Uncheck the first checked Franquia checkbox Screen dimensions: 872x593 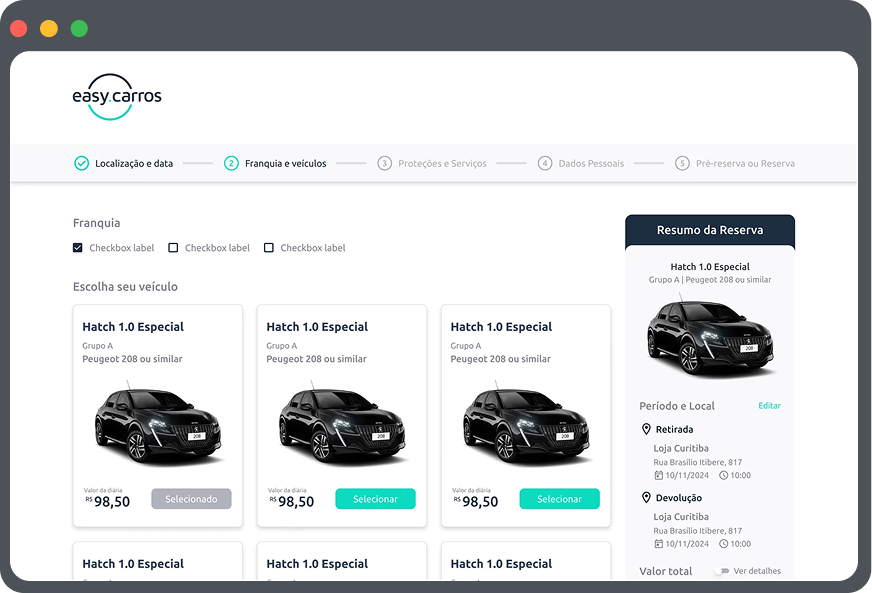78,248
